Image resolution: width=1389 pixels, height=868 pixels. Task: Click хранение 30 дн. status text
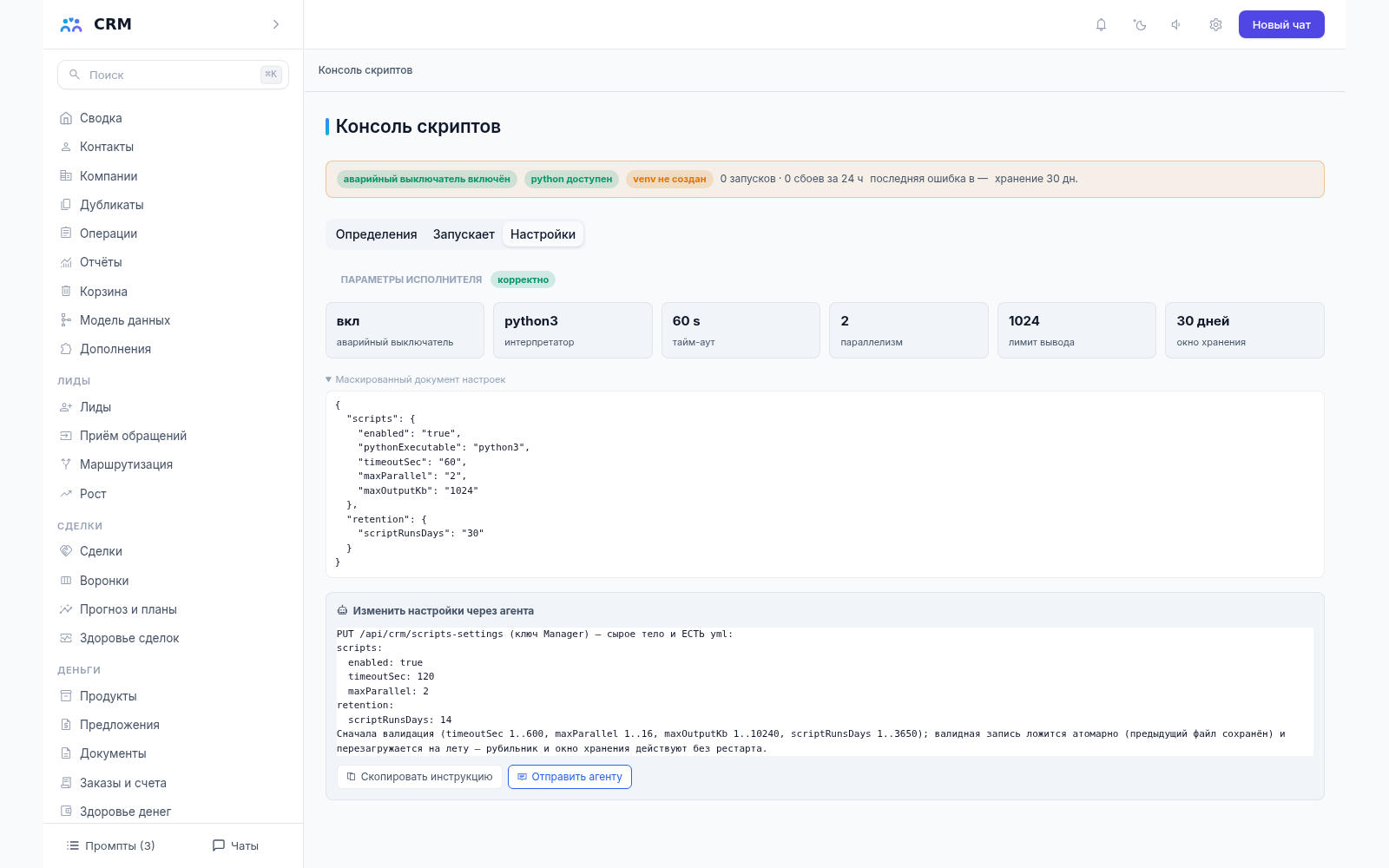coord(1037,179)
